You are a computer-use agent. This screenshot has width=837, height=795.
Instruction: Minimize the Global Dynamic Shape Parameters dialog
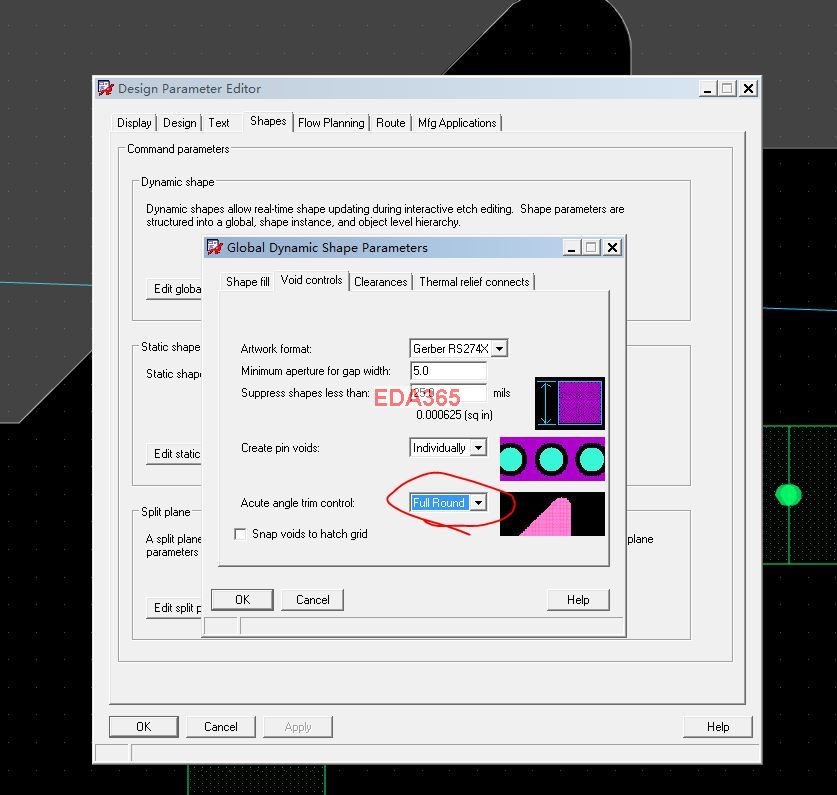click(572, 247)
